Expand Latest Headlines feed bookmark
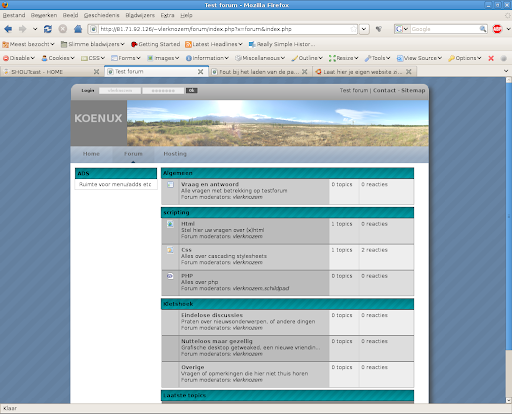 214,44
